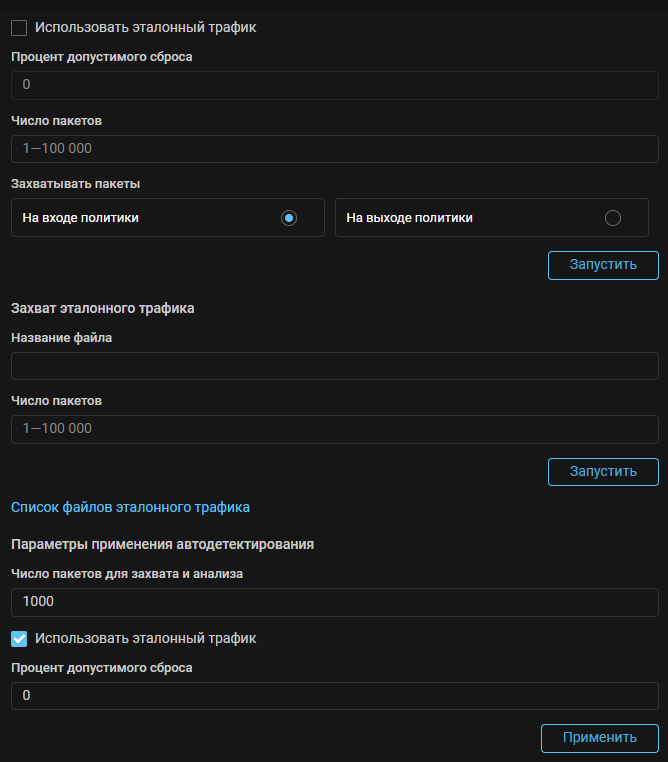668x762 pixels.
Task: Disable the checked 'Использовать эталонный трафик' checkbox
Action: pos(19,638)
